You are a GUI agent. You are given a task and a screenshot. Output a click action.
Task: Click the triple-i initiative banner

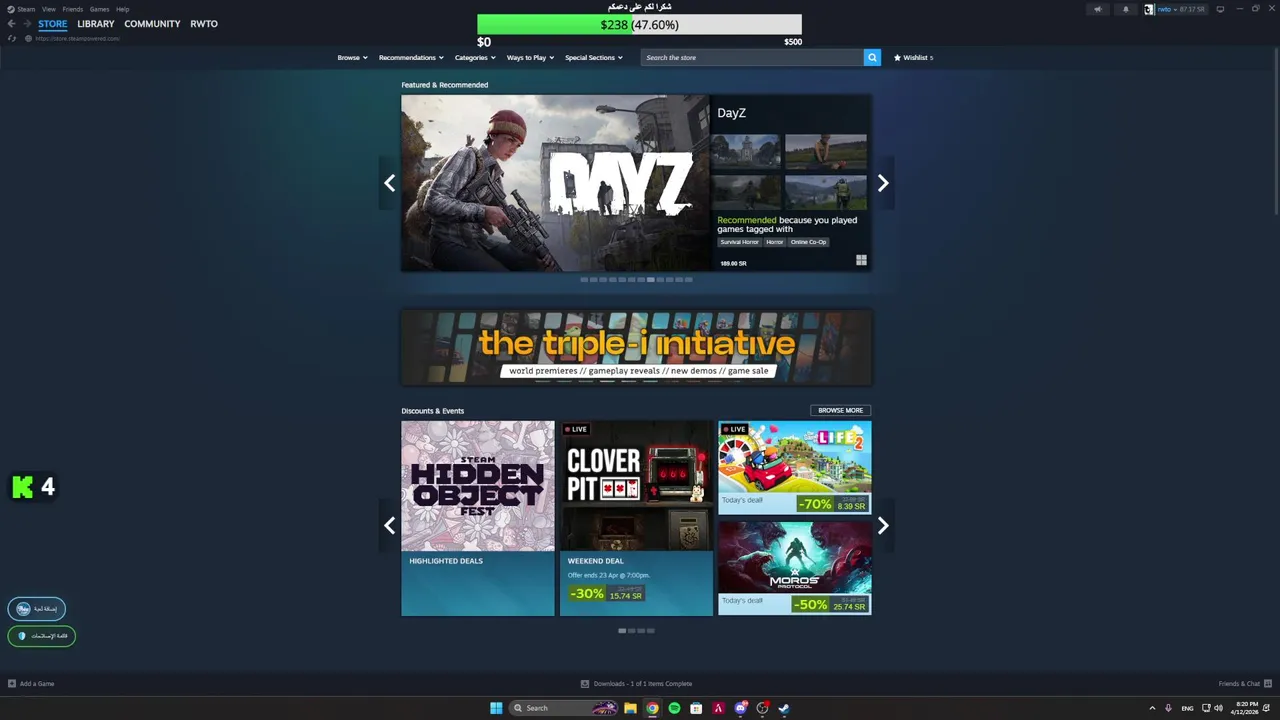(636, 347)
